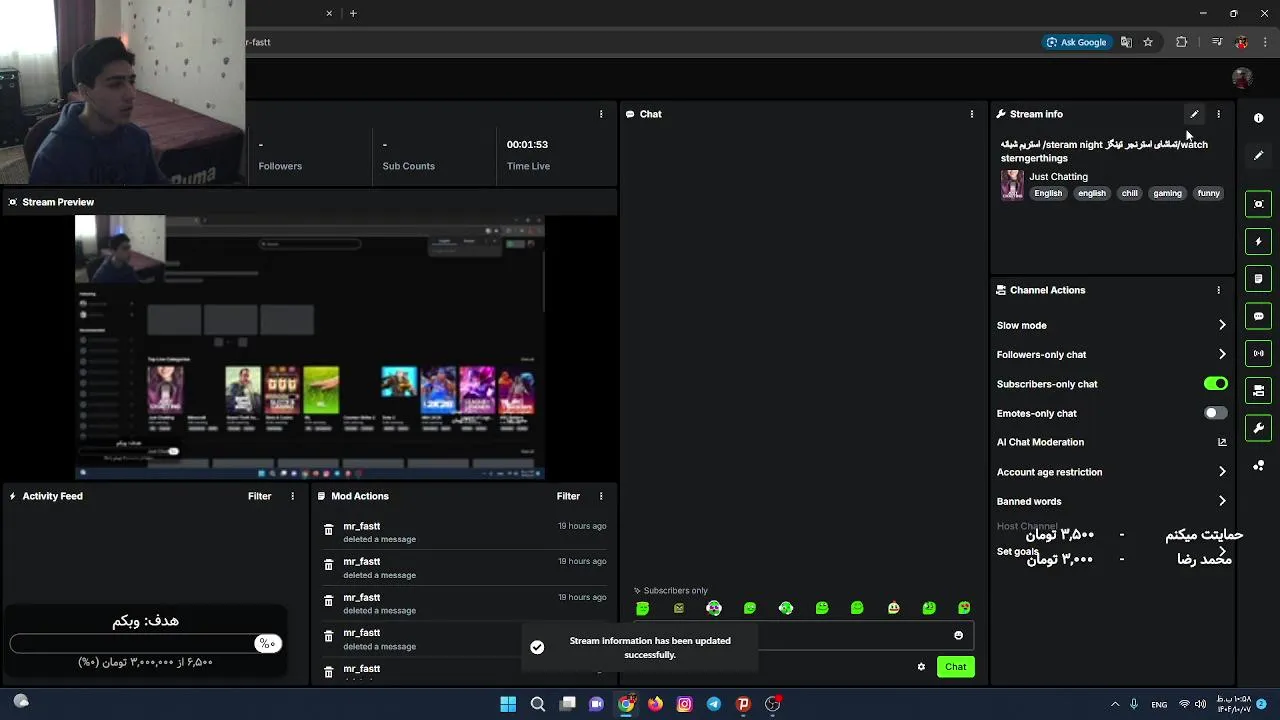
Task: Expand Banned words settings
Action: pos(1221,501)
